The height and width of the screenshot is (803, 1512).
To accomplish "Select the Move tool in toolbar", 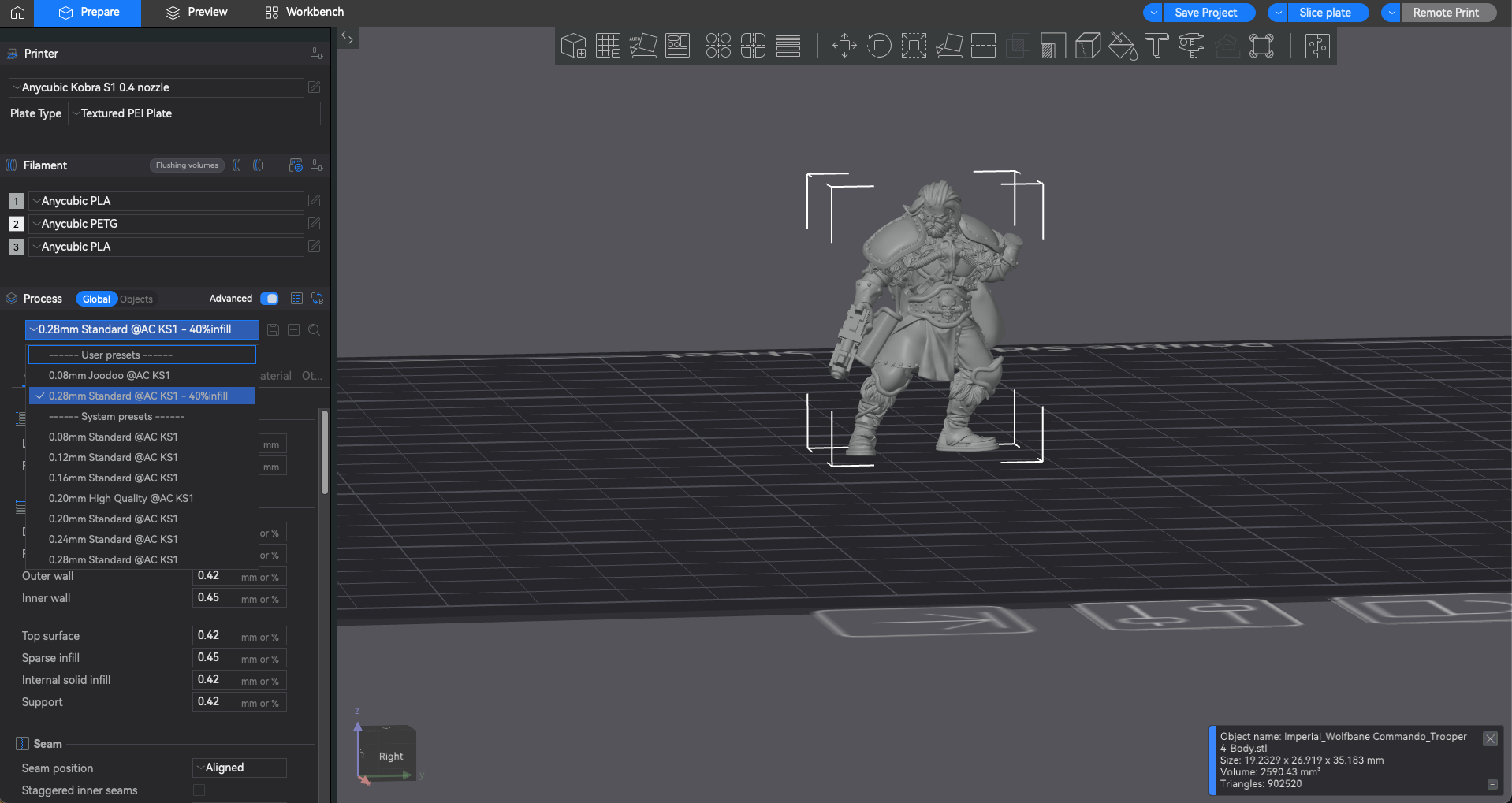I will pos(844,46).
